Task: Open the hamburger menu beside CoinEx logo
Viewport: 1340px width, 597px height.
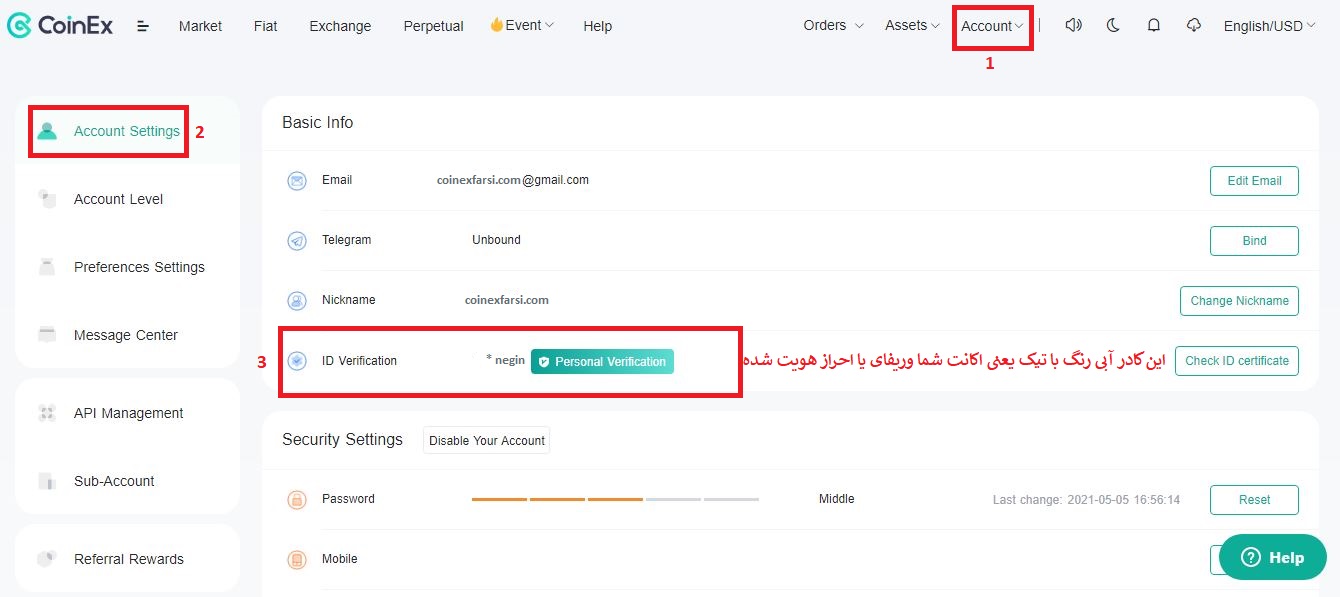Action: coord(143,26)
